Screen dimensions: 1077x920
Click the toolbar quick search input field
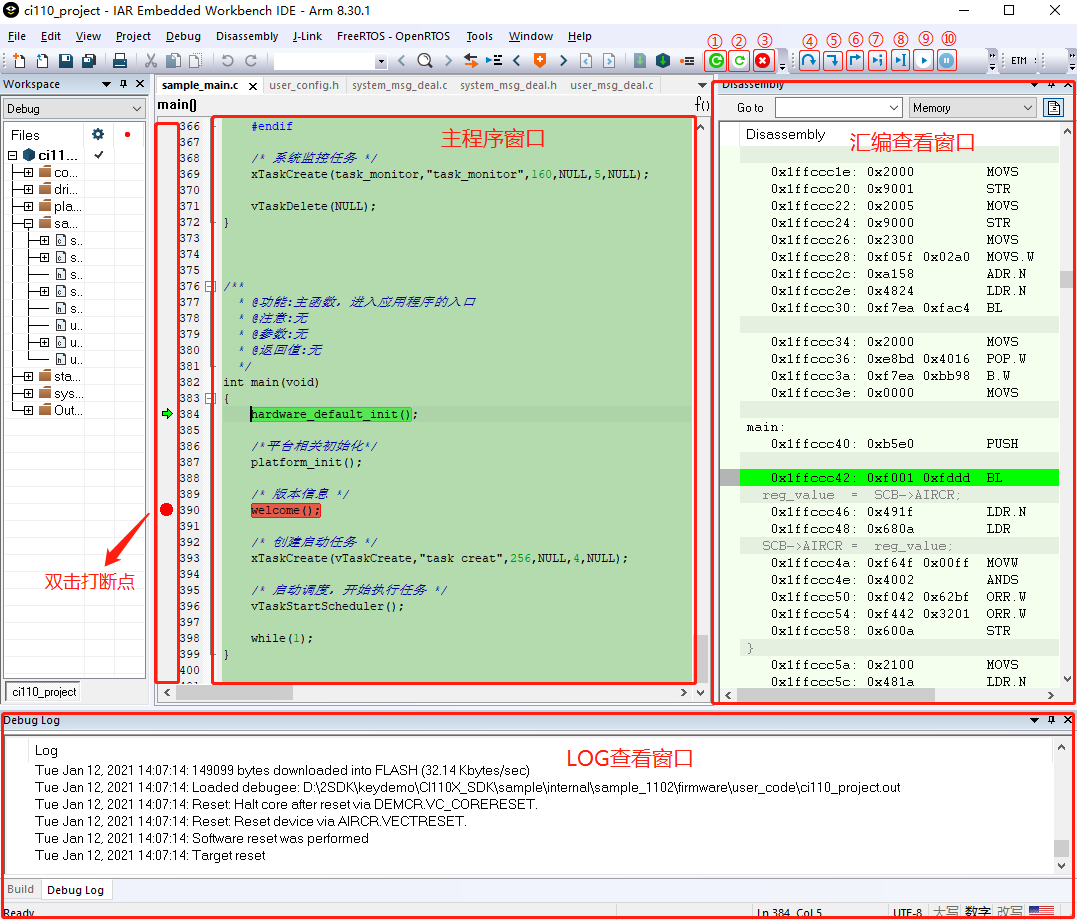click(x=325, y=62)
